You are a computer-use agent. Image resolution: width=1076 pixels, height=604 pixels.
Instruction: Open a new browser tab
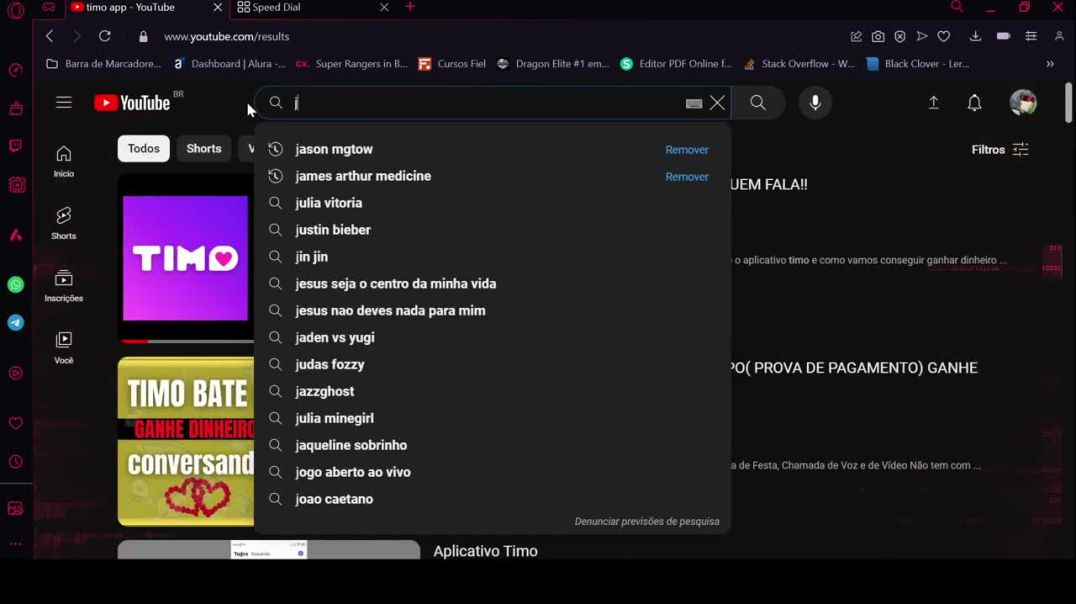[410, 8]
